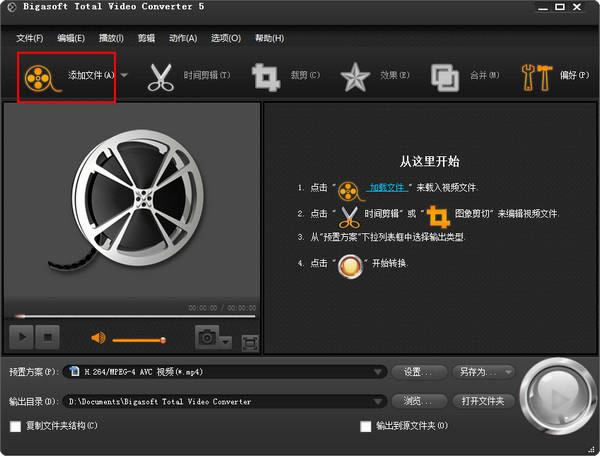Open the 文件(F) menu

click(x=29, y=38)
